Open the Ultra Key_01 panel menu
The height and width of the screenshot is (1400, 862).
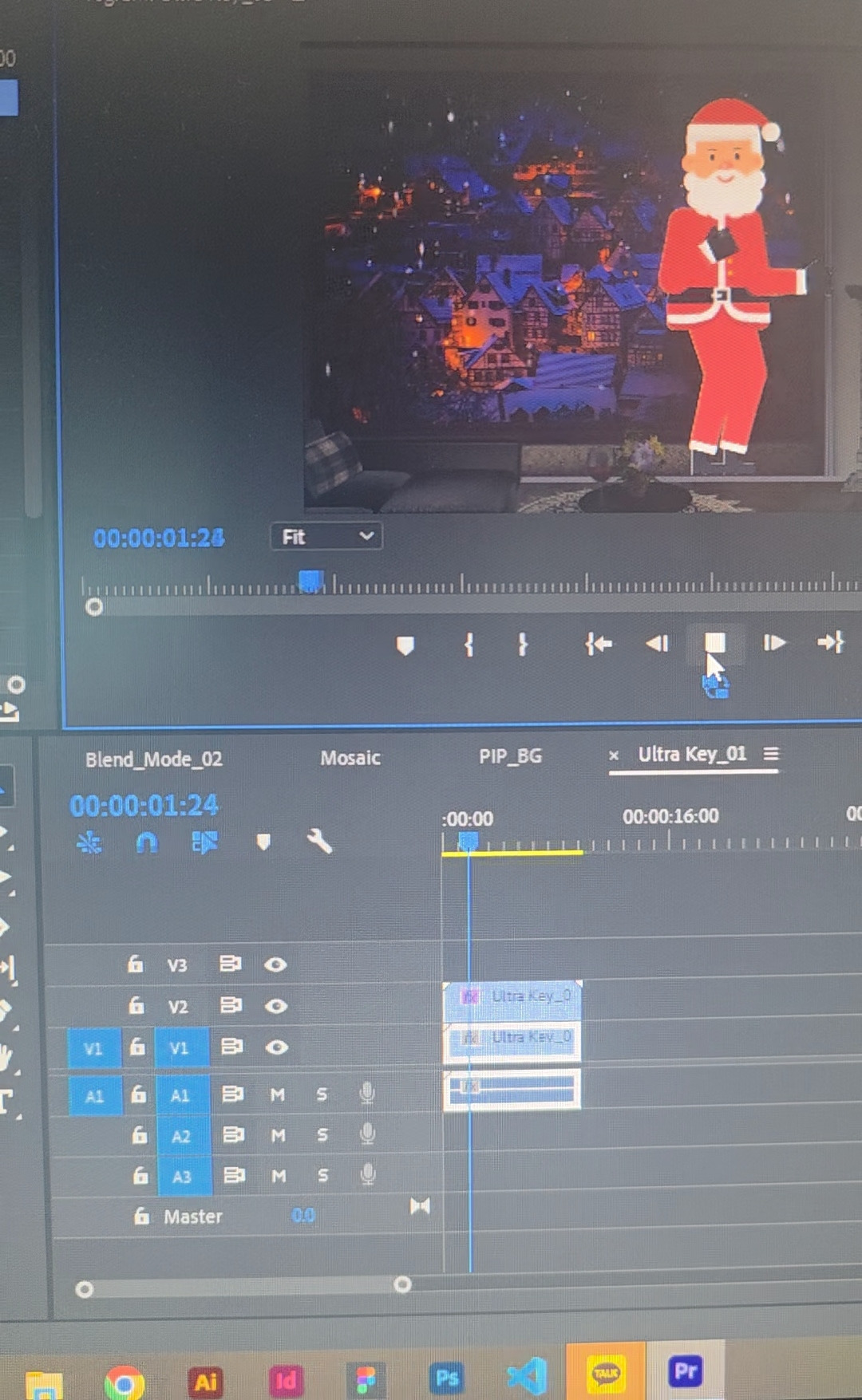tap(771, 754)
